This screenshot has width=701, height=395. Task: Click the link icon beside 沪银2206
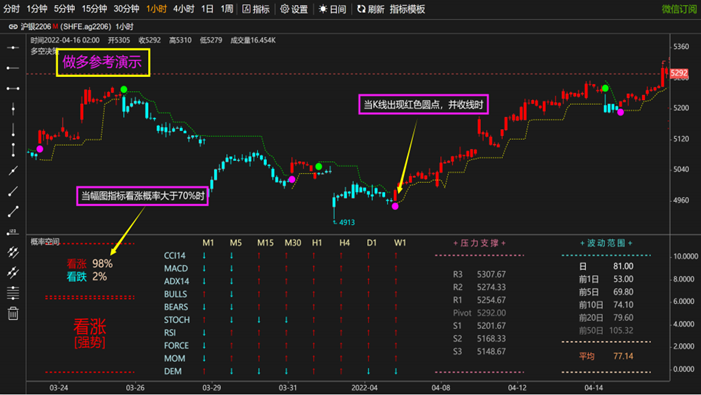[x=13, y=27]
